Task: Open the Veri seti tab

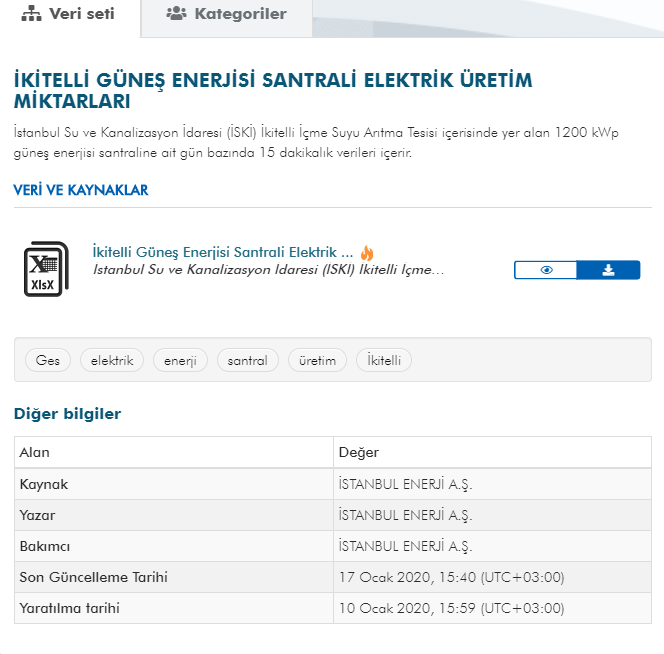Action: pyautogui.click(x=68, y=14)
